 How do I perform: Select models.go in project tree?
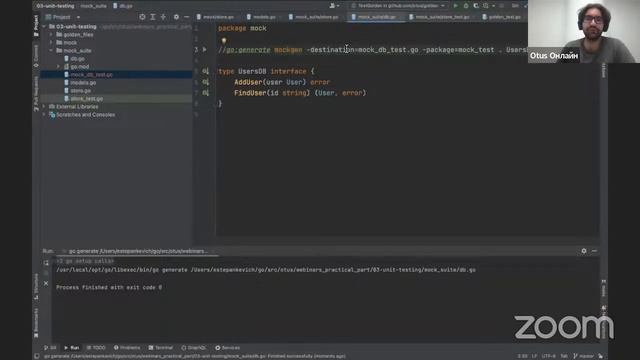83,82
